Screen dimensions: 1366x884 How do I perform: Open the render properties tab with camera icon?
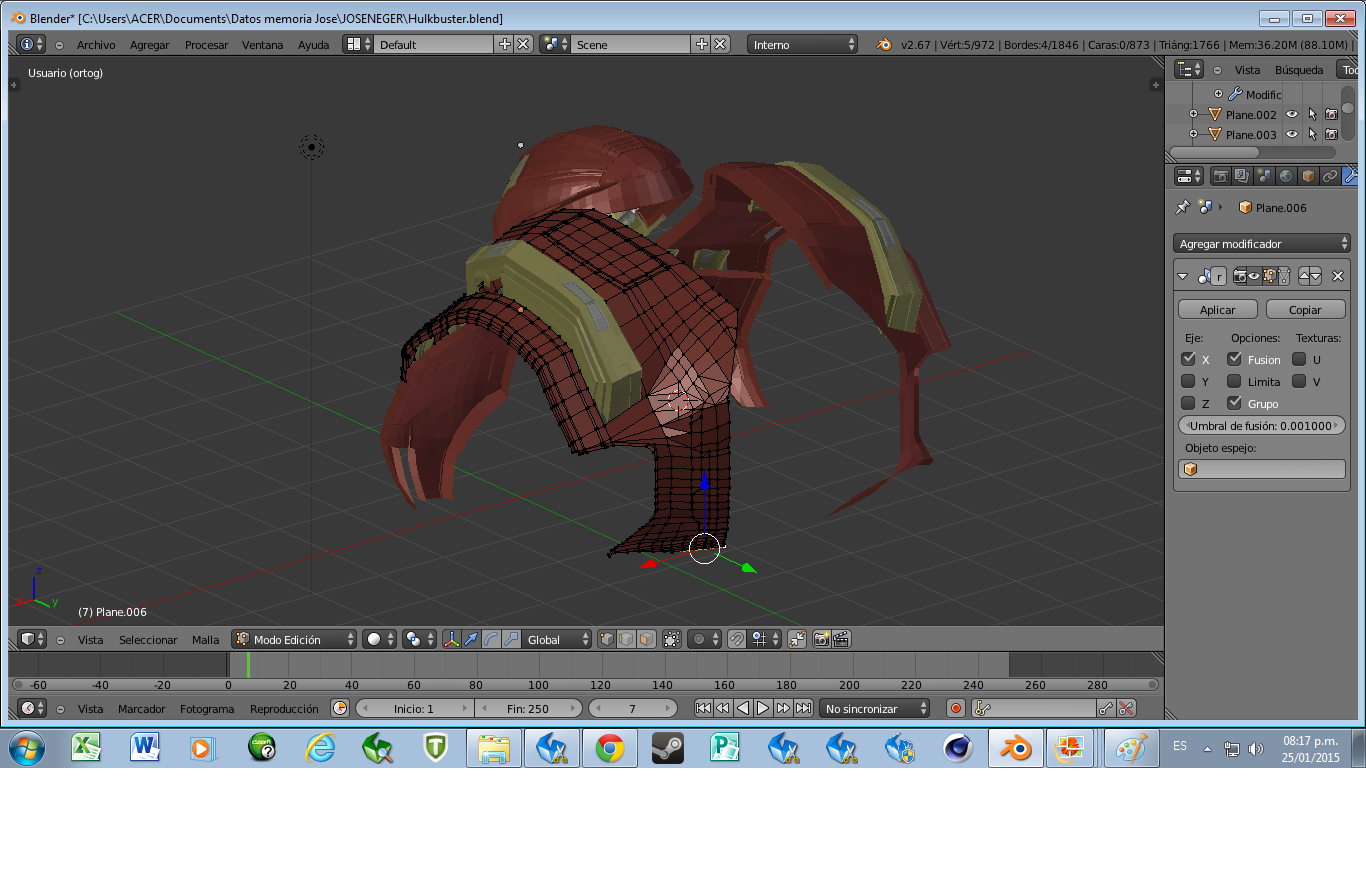pos(1221,176)
